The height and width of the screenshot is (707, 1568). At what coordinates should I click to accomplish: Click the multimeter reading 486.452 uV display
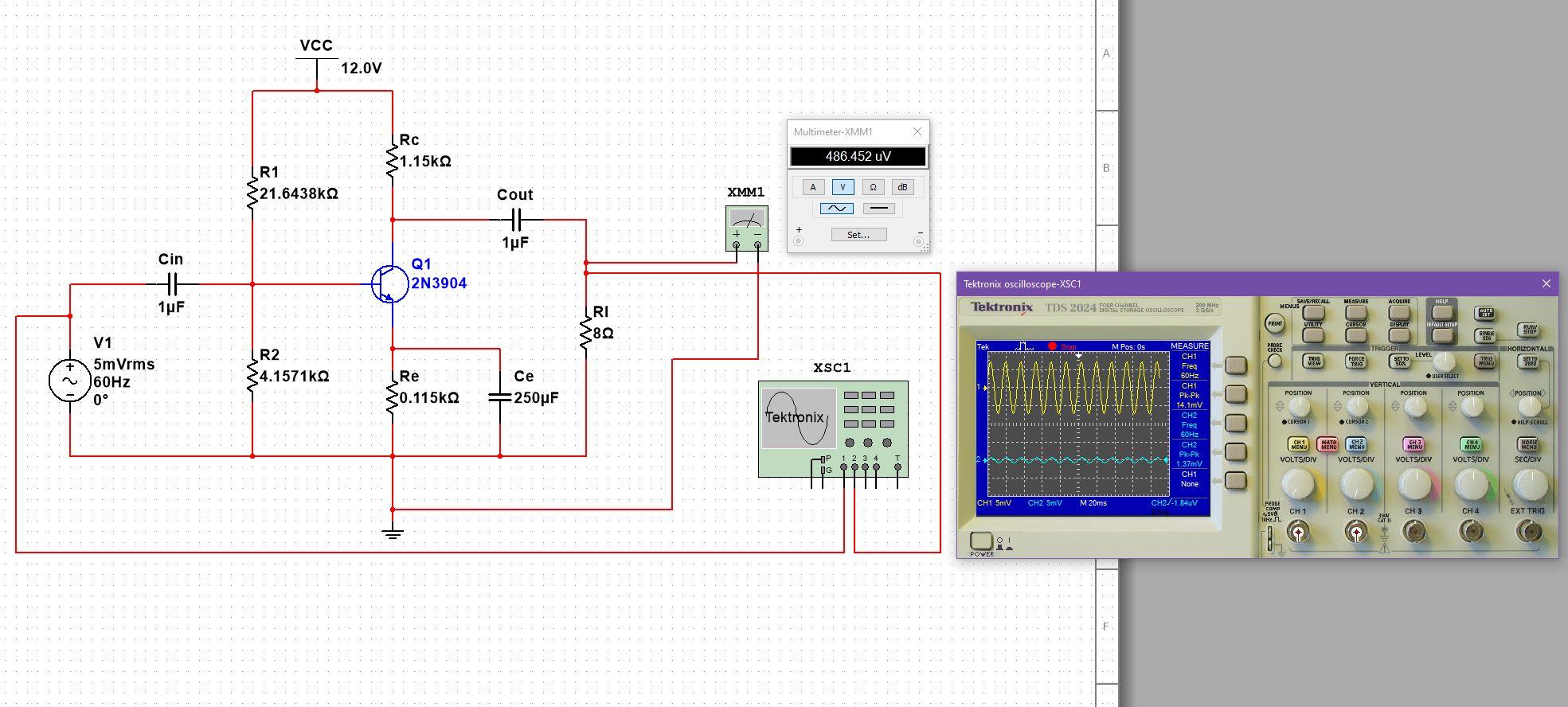[858, 157]
